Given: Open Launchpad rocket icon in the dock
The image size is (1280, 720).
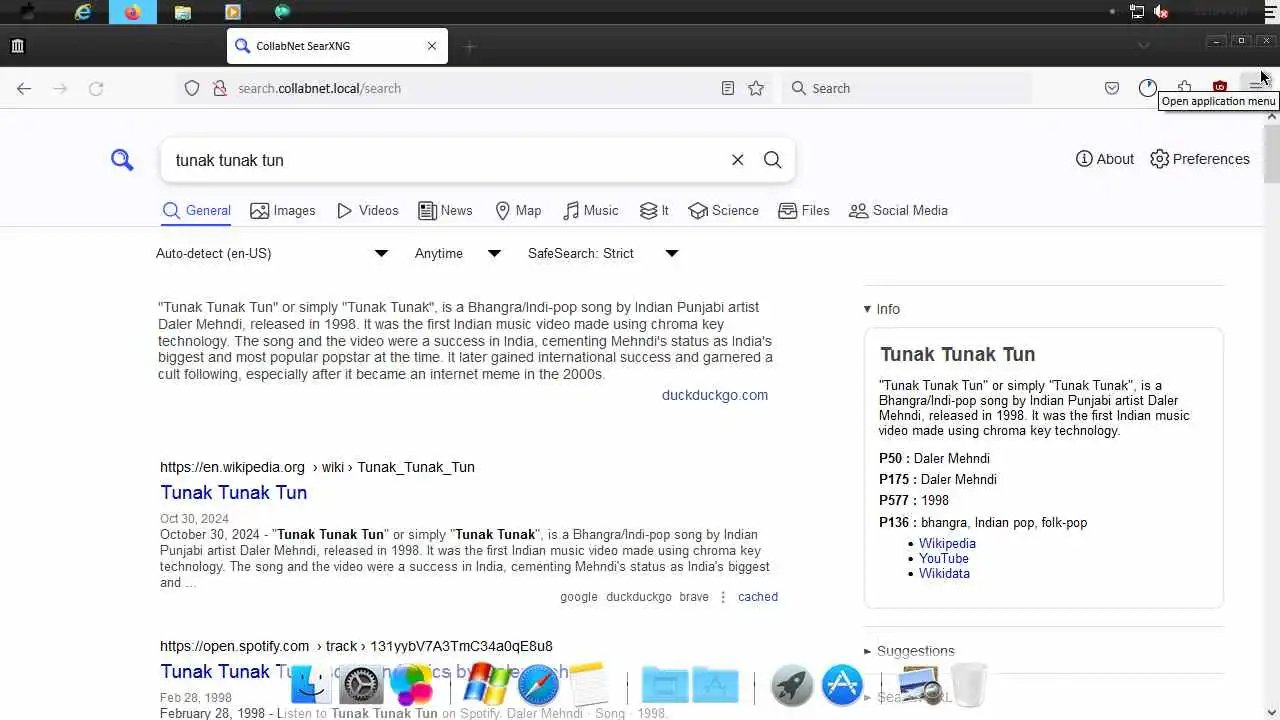Looking at the screenshot, I should point(792,685).
